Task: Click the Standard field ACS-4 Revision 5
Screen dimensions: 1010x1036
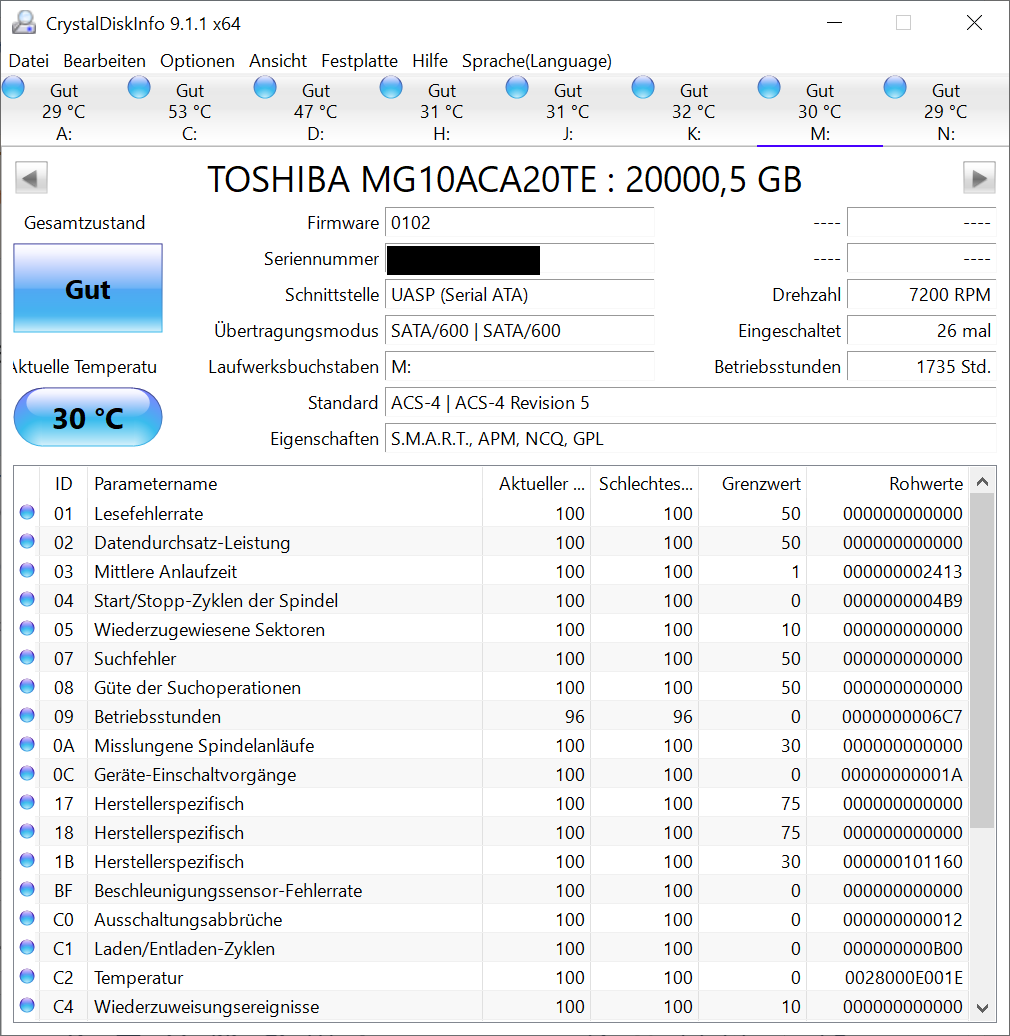Action: pyautogui.click(x=690, y=402)
